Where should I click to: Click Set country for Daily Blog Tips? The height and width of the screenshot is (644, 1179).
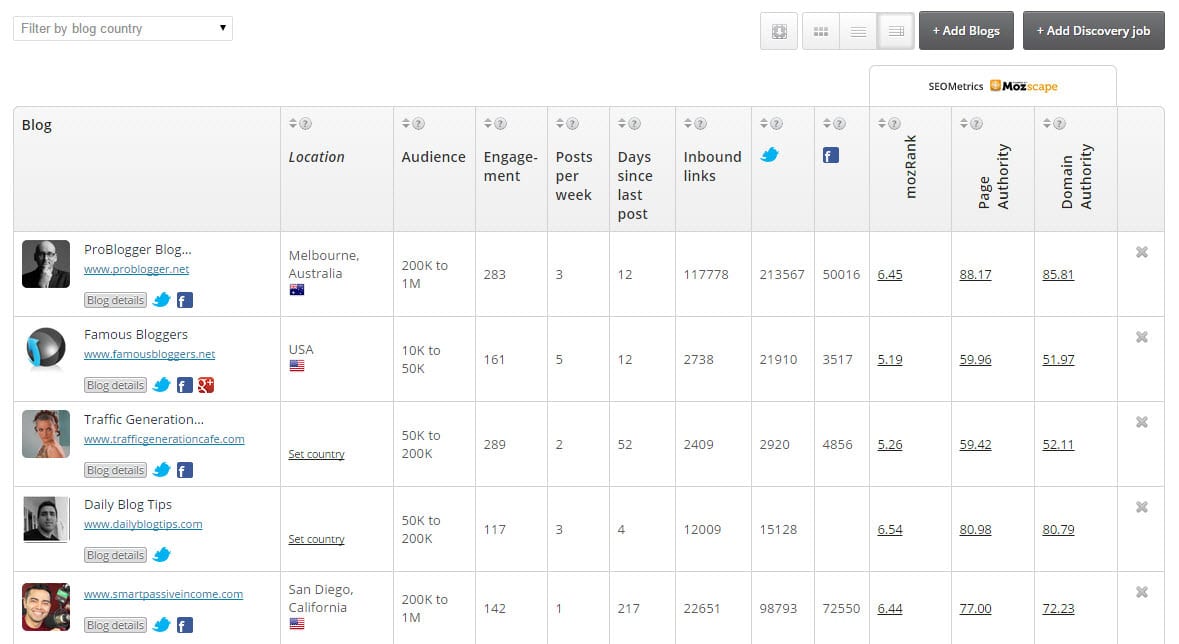pyautogui.click(x=316, y=539)
